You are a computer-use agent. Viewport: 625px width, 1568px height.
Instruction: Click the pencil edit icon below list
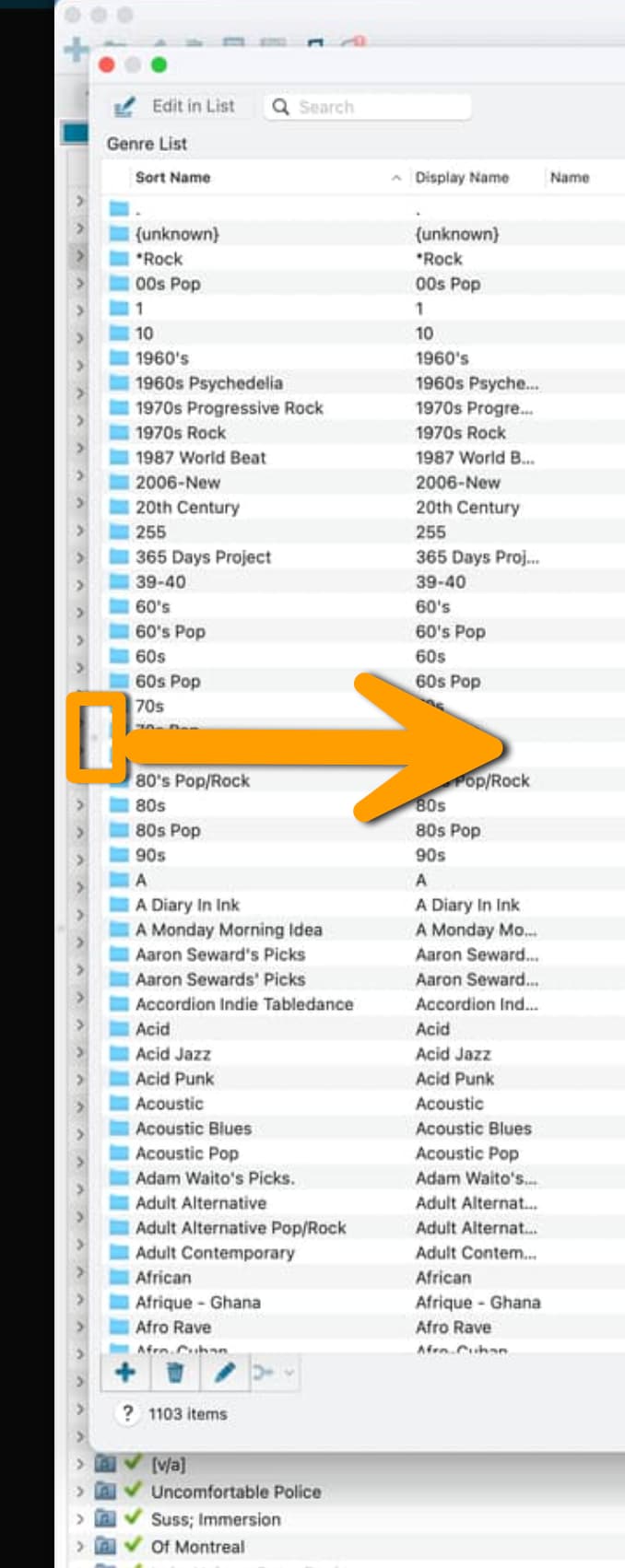click(x=224, y=1373)
